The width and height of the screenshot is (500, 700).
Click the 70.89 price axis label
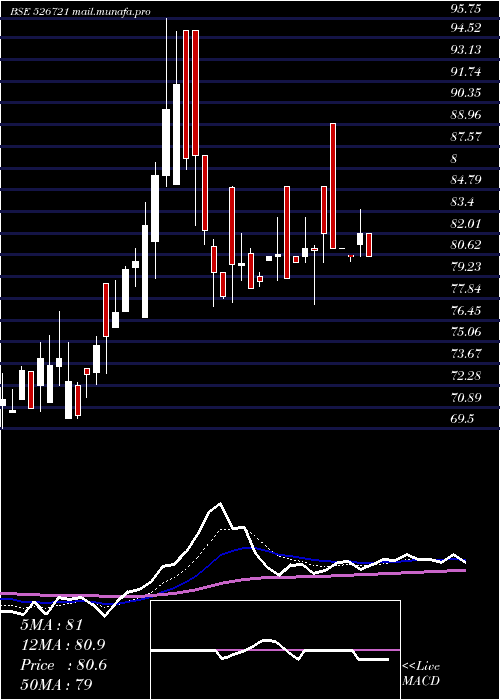466,397
